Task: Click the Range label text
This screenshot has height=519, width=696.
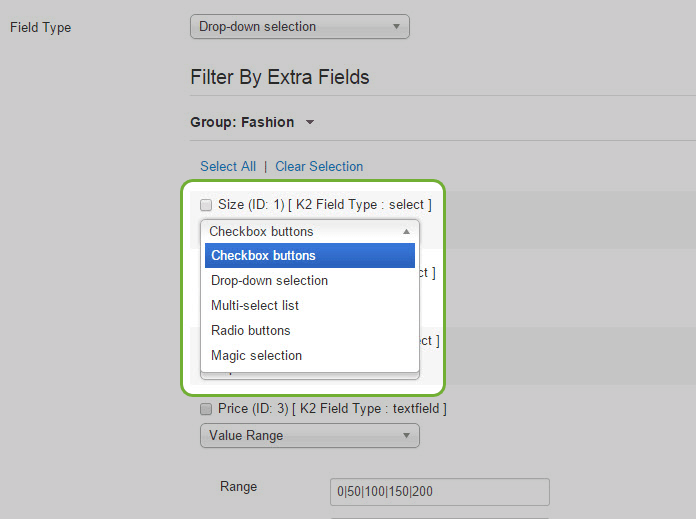Action: (238, 487)
